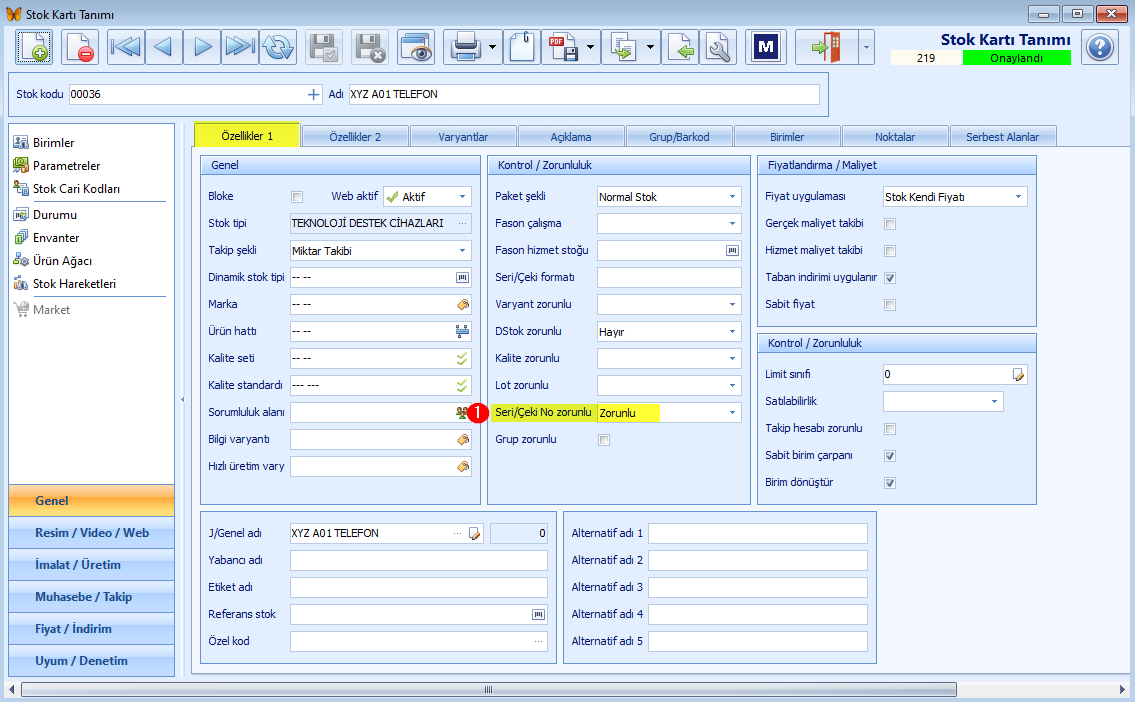Toggle the Bloke checkbox
The height and width of the screenshot is (702, 1135).
tap(297, 197)
